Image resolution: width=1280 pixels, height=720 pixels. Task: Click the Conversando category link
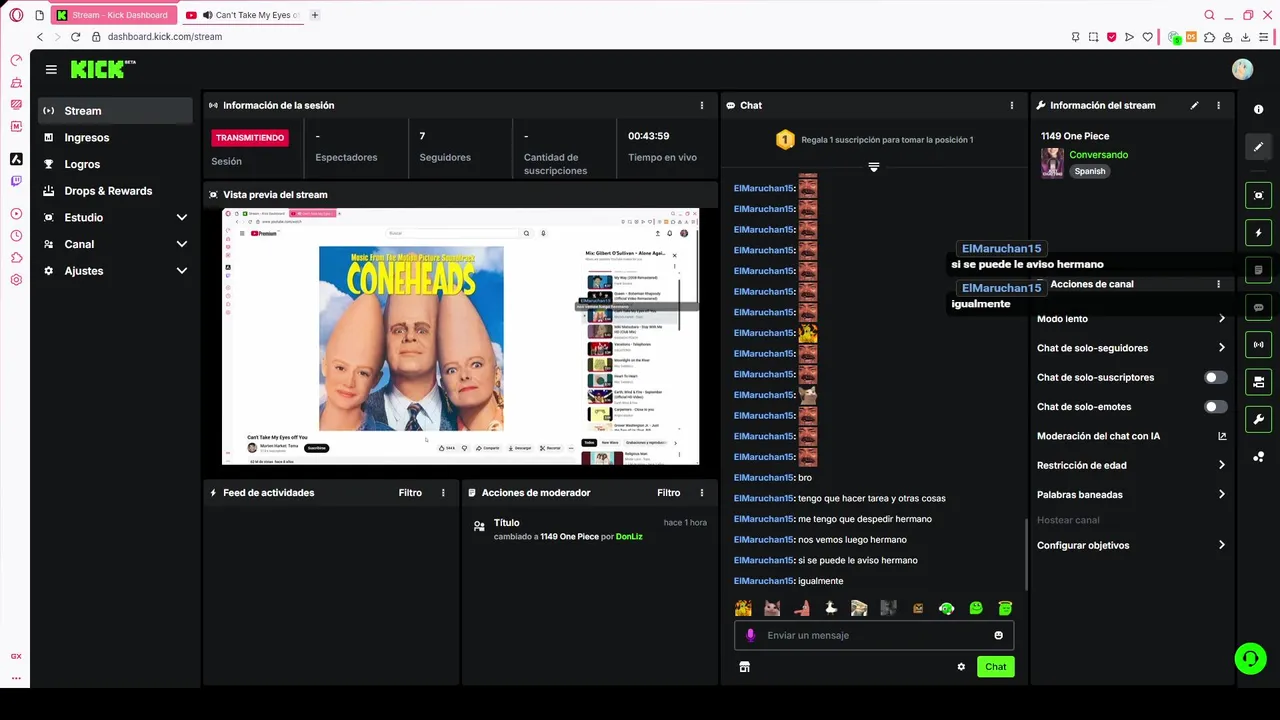click(1098, 155)
